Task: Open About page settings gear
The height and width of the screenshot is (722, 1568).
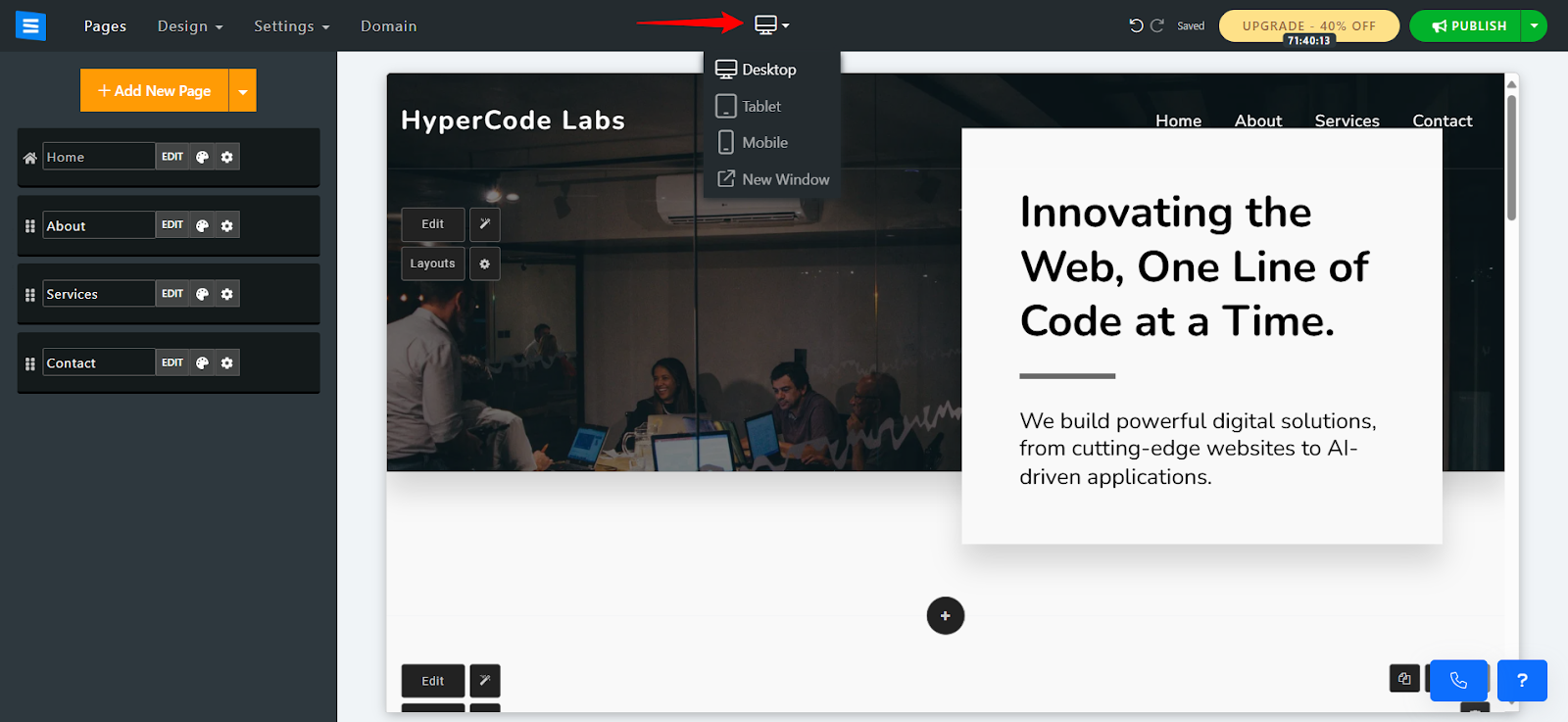Action: (x=227, y=225)
